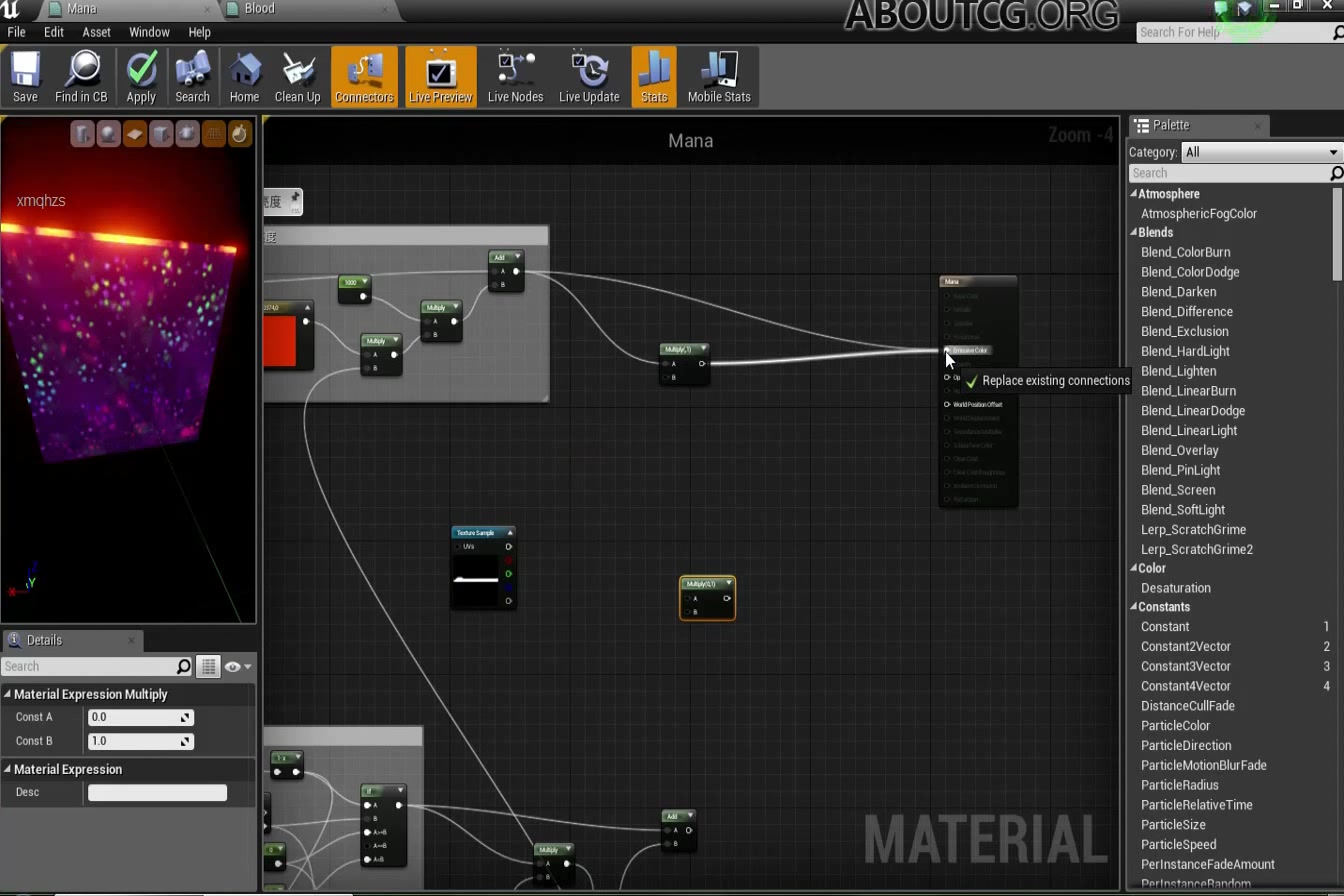Screen dimensions: 1344x896
Task: Click the Palette search field
Action: pyautogui.click(x=1230, y=173)
